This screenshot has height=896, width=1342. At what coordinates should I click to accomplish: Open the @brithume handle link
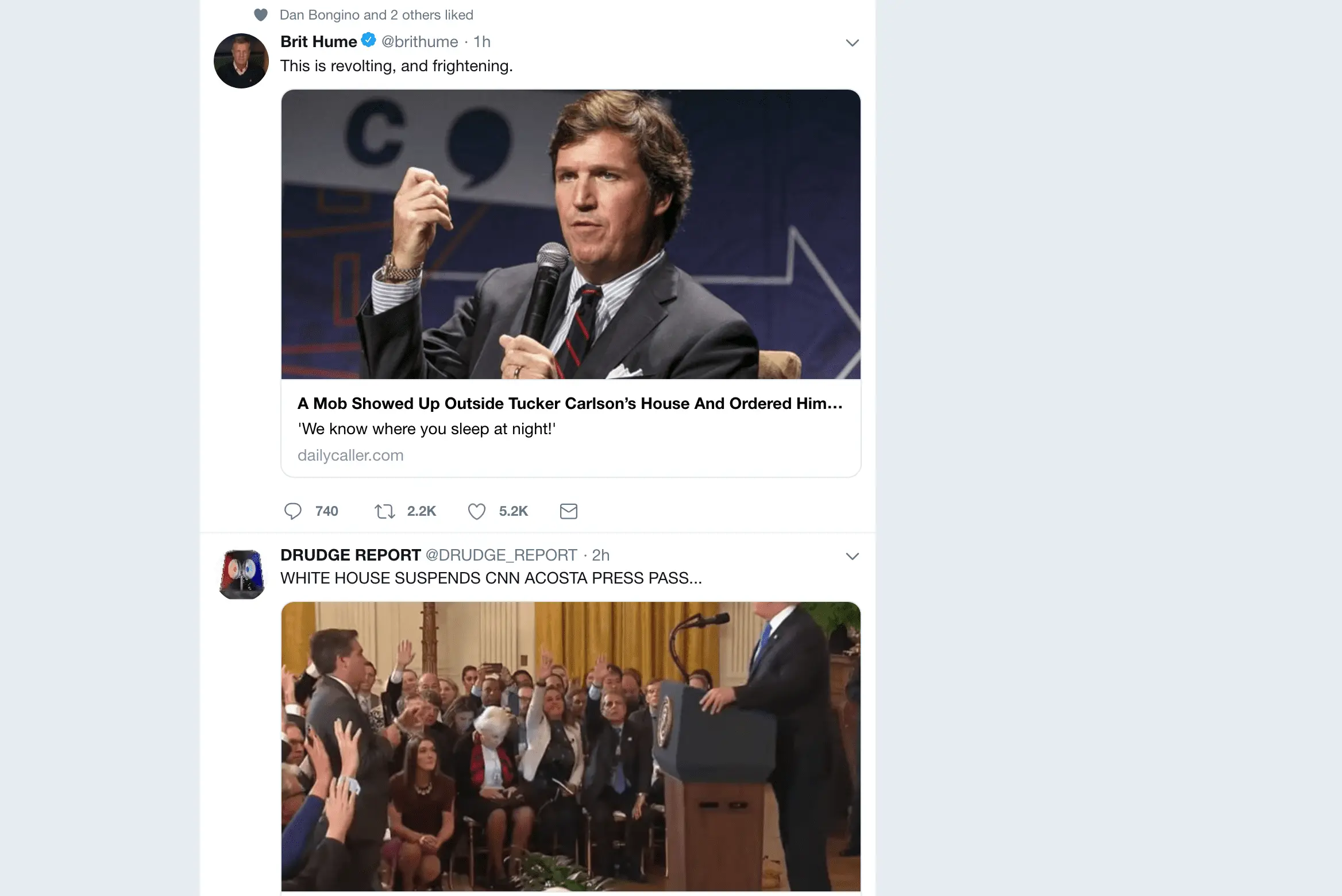click(420, 41)
